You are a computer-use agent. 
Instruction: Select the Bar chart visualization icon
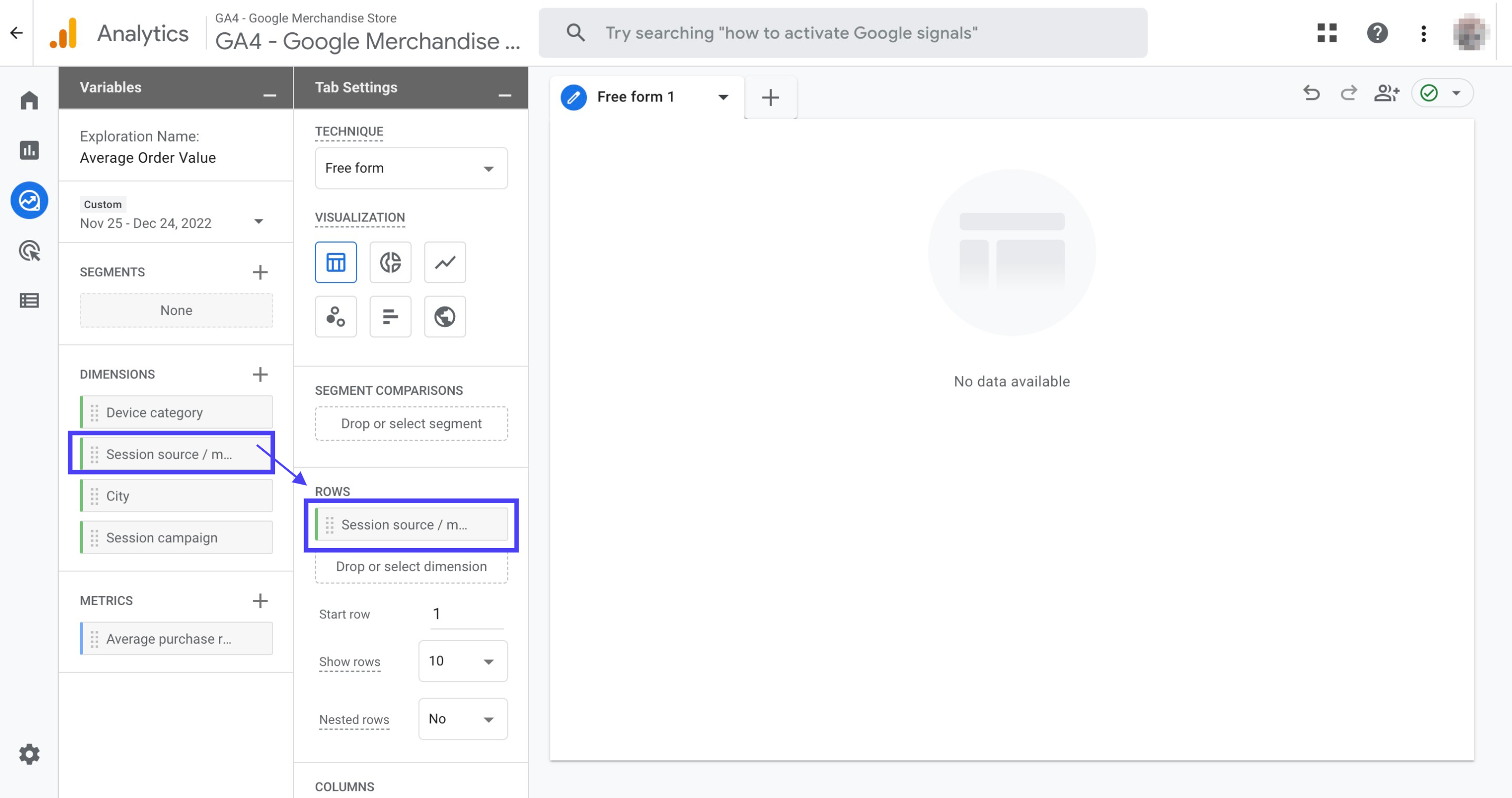coord(390,317)
